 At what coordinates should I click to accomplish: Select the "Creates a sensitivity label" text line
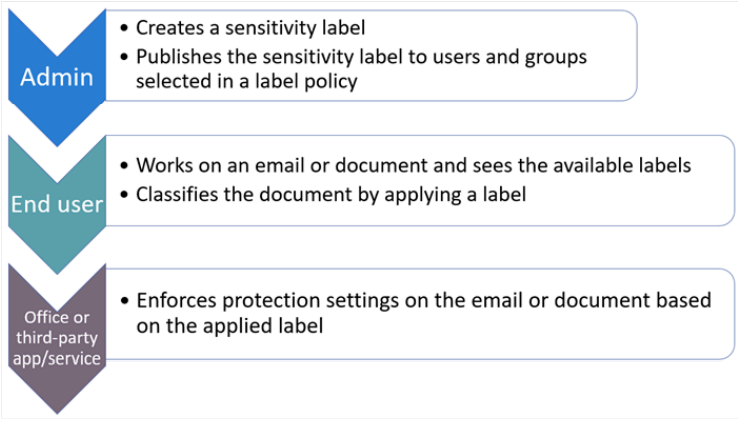pyautogui.click(x=236, y=29)
